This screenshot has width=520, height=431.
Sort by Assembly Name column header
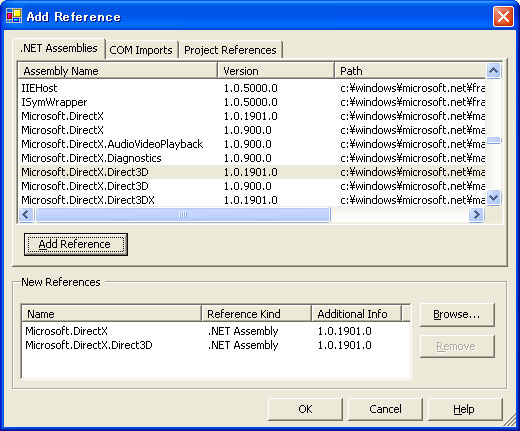click(117, 71)
